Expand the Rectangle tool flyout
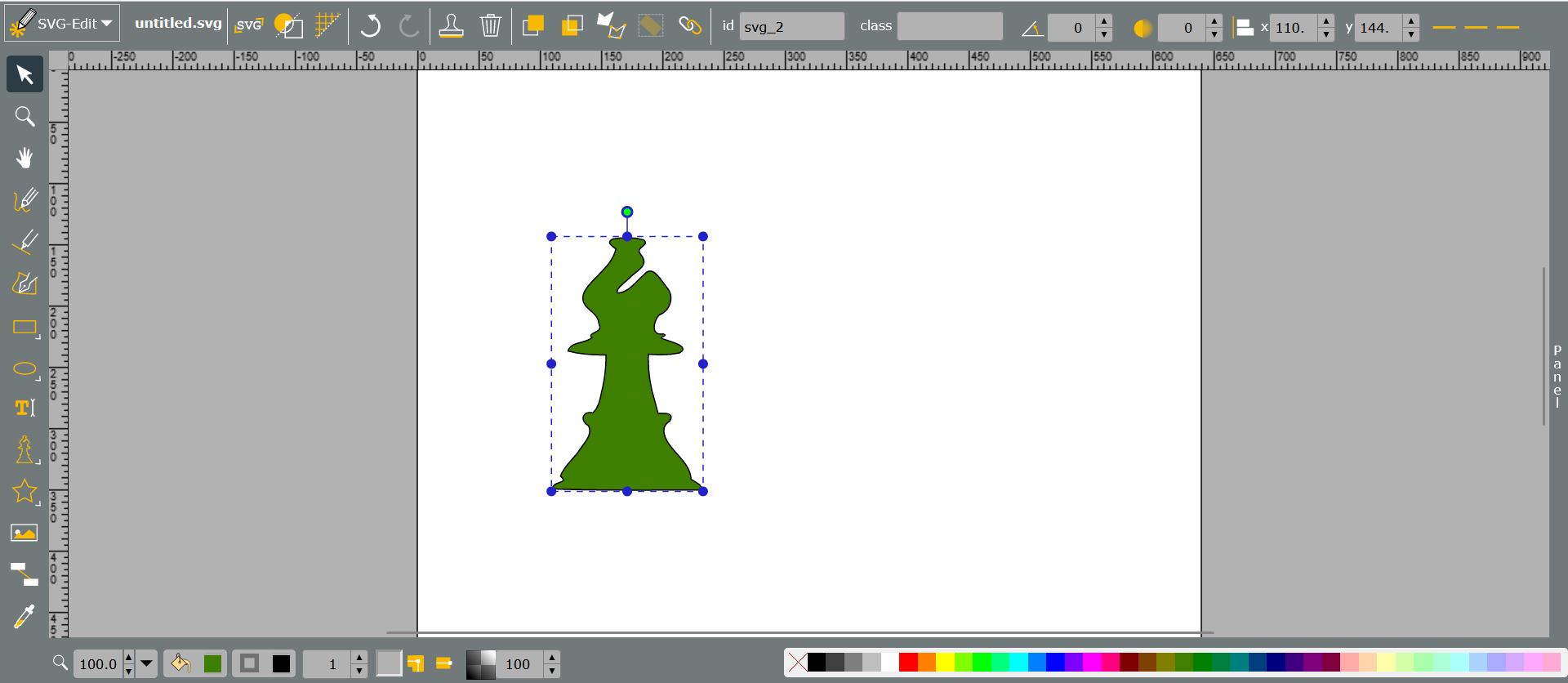The width and height of the screenshot is (1568, 683). (38, 337)
